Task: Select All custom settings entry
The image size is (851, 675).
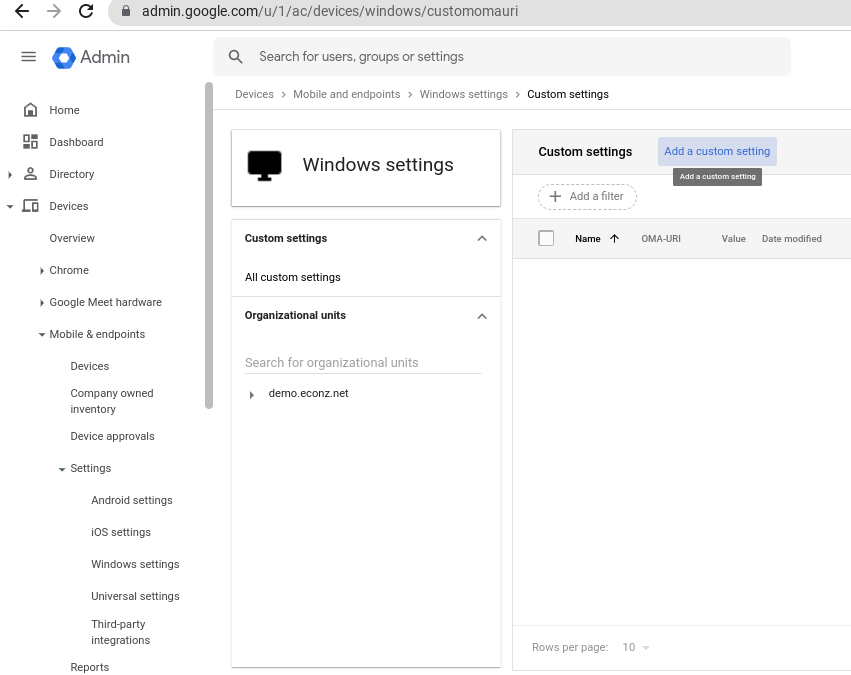Action: (x=293, y=277)
